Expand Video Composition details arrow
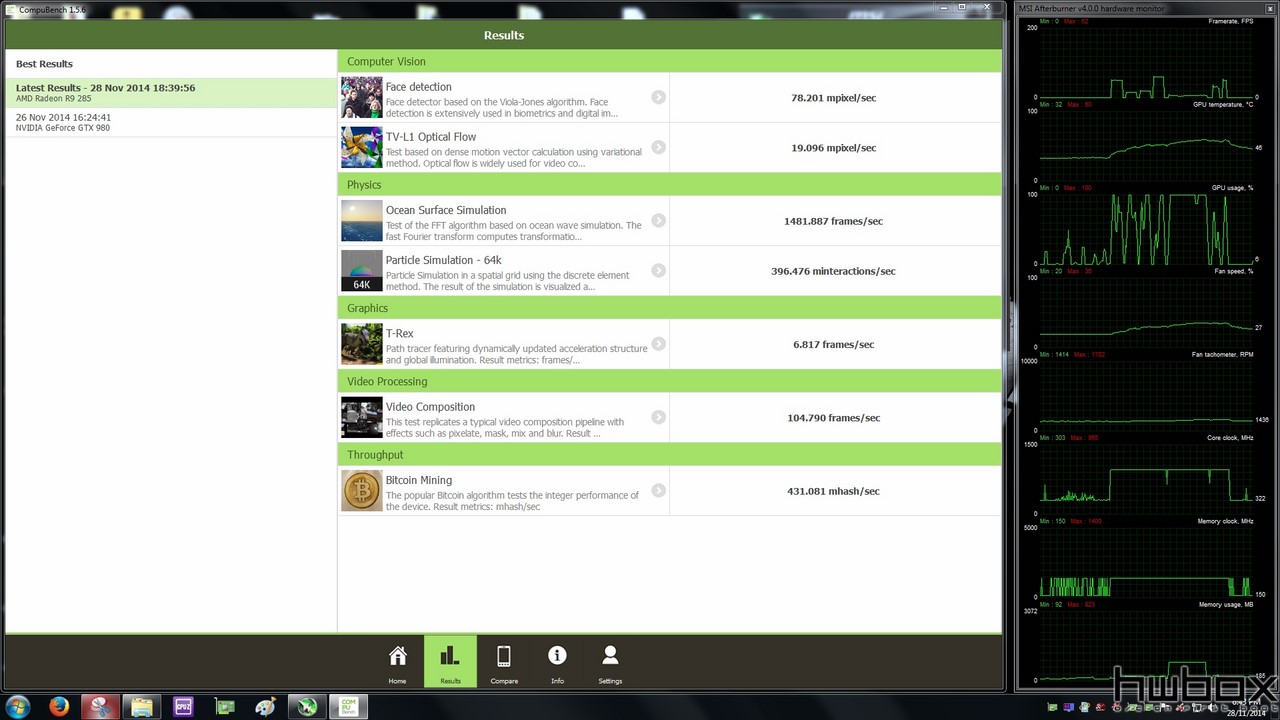This screenshot has width=1280, height=720. pos(658,417)
